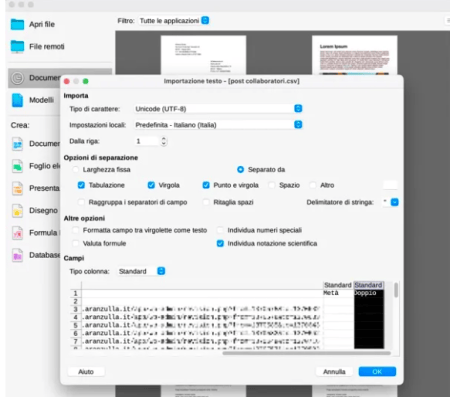Uncheck Individua notazione scientifica

click(220, 243)
